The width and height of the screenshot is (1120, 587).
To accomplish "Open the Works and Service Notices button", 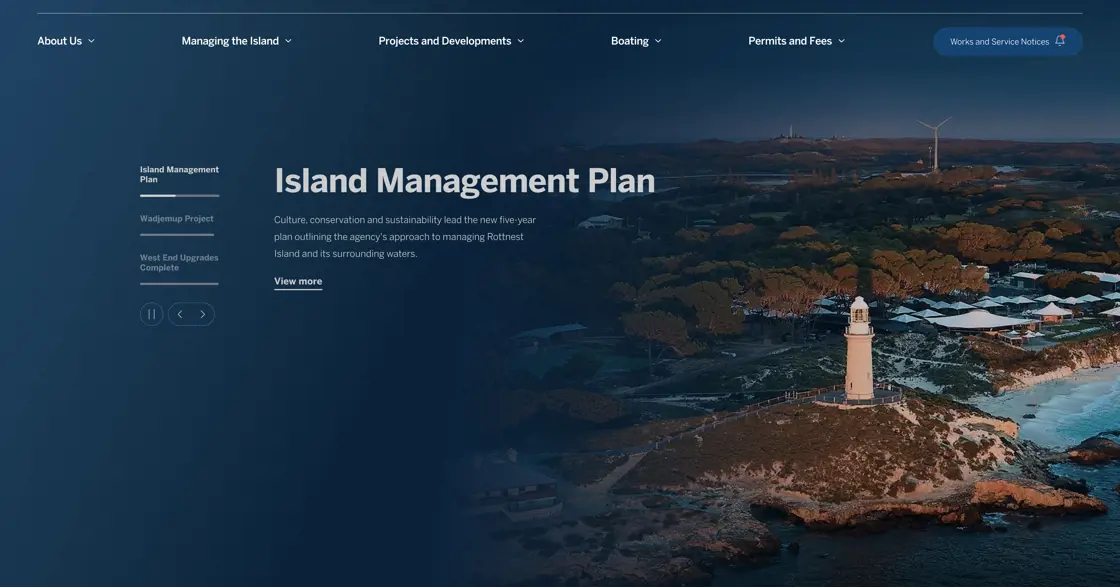I will click(999, 42).
